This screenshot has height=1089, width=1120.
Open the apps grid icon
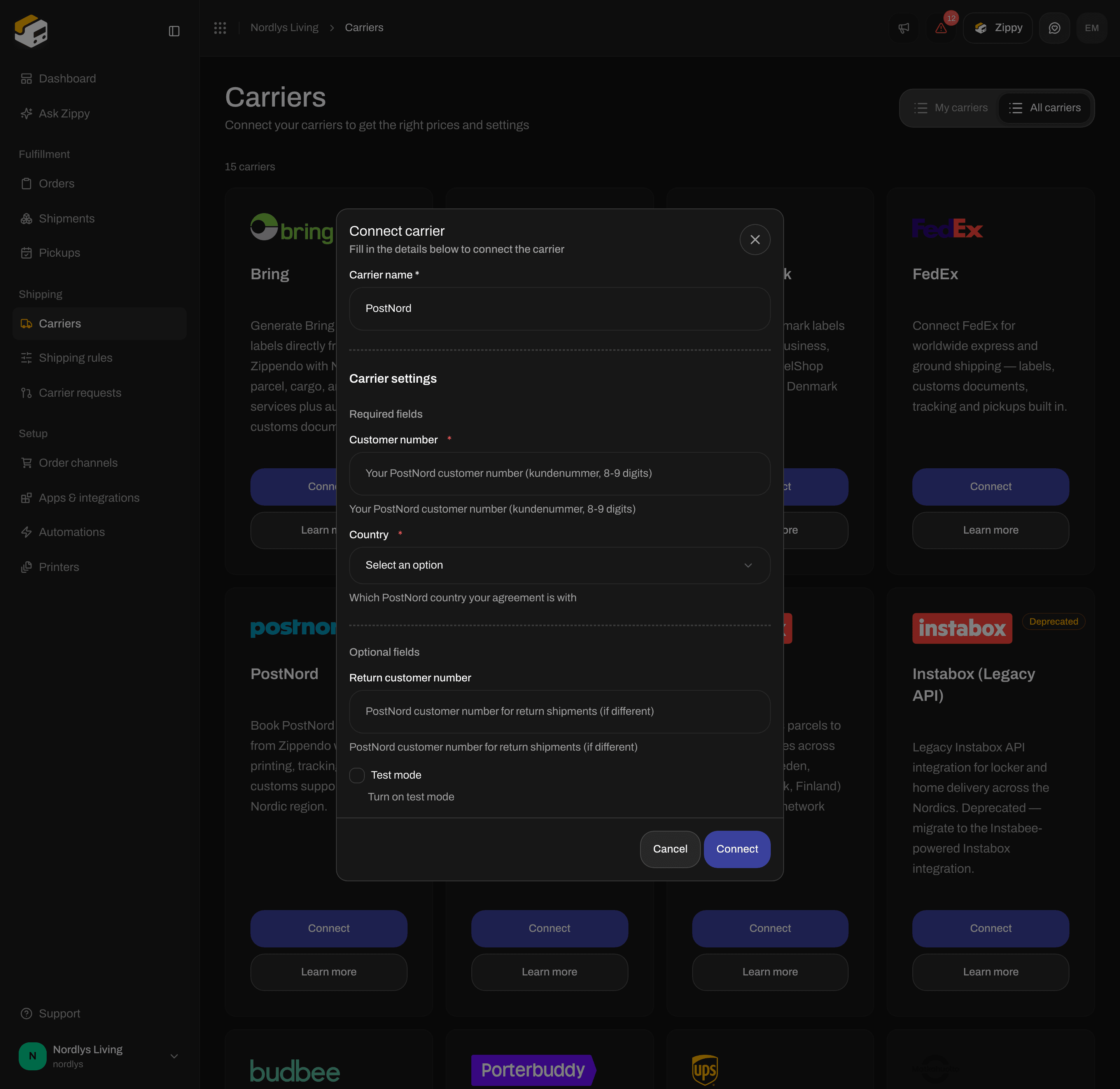pos(220,28)
